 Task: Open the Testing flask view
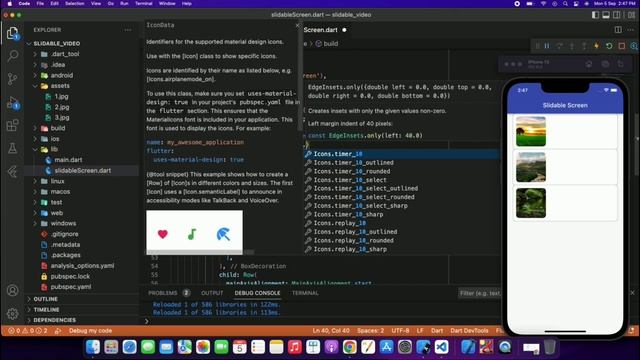pos(13,148)
